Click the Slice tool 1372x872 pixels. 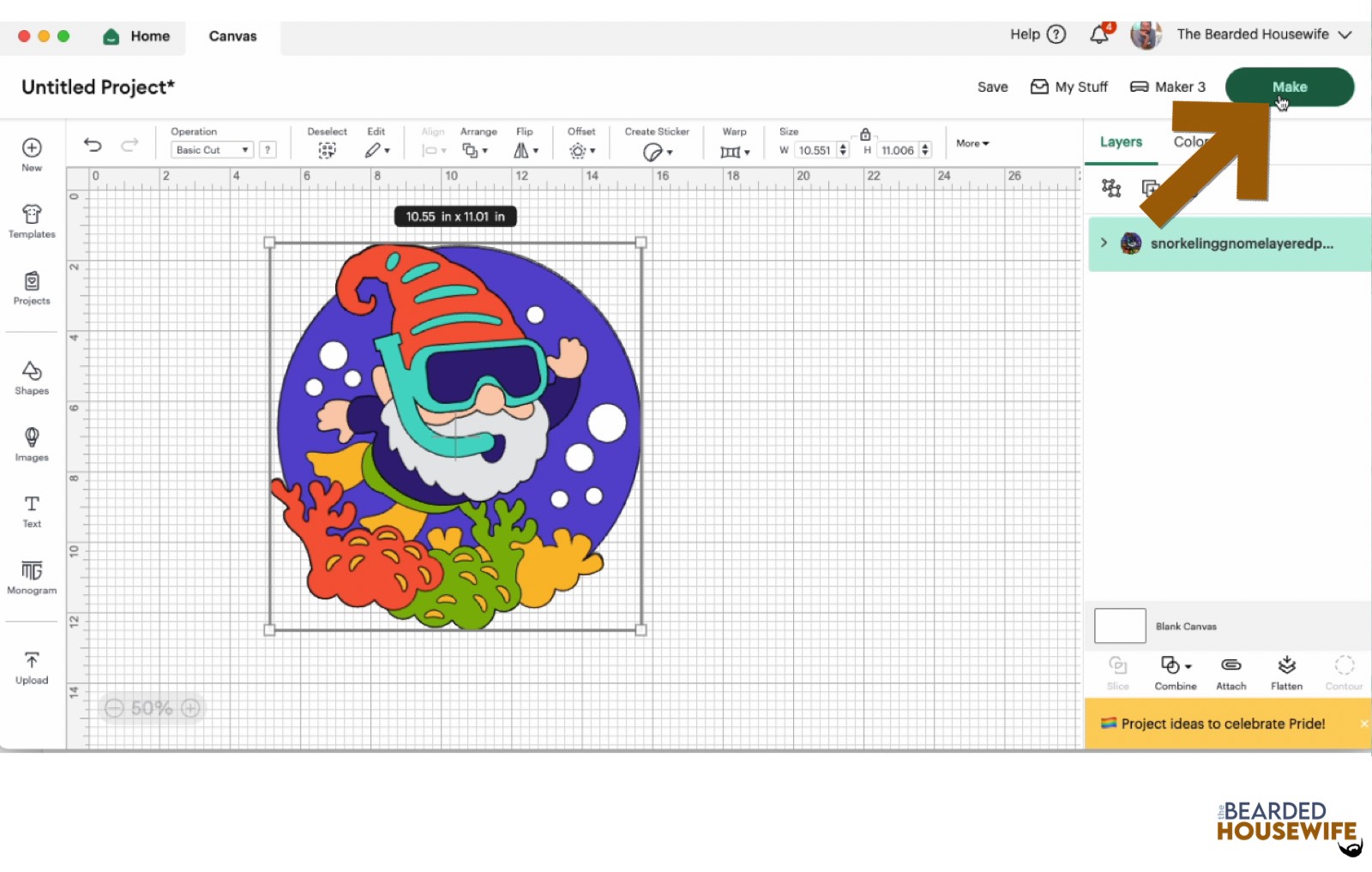1118,673
